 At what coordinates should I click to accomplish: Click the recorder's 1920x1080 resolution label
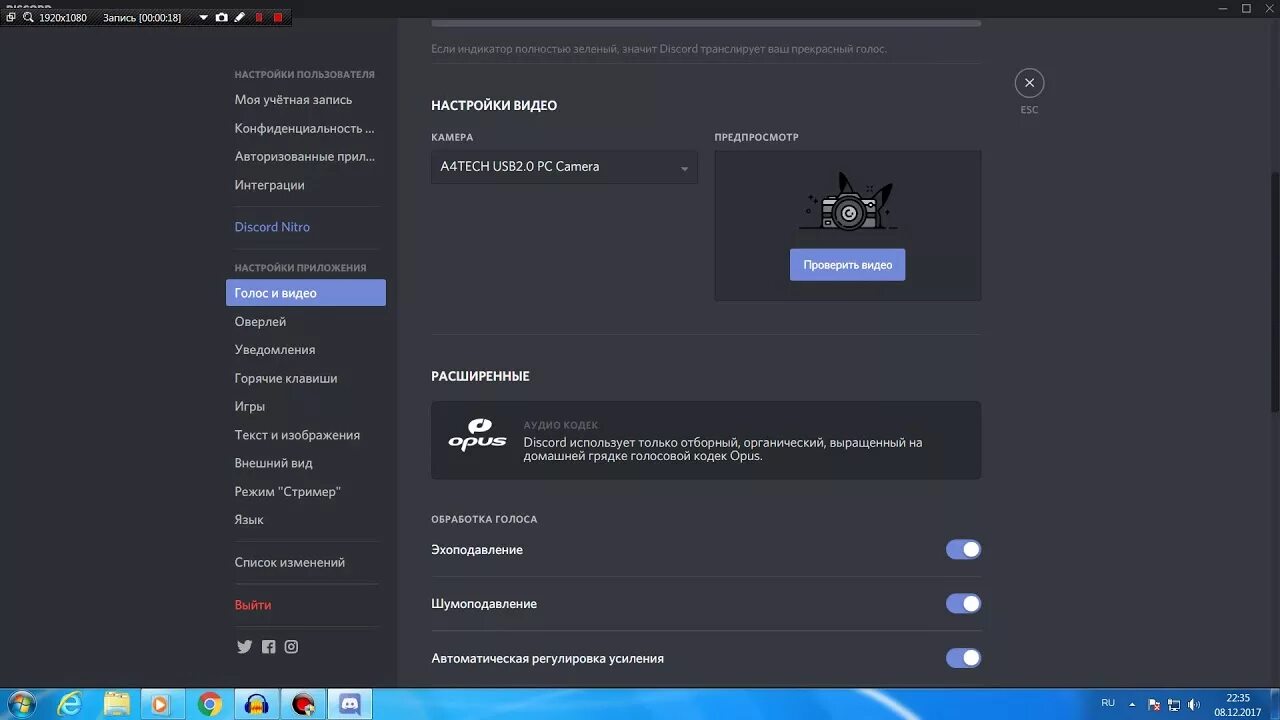tap(63, 18)
